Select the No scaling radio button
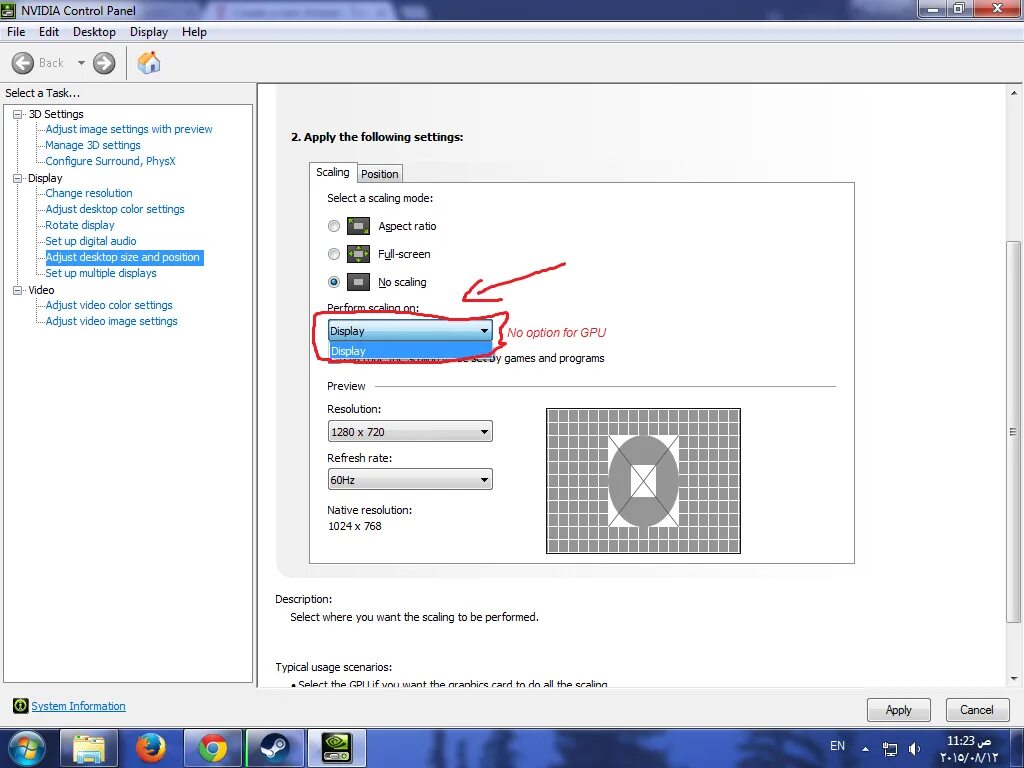Viewport: 1024px width, 768px height. coord(334,282)
